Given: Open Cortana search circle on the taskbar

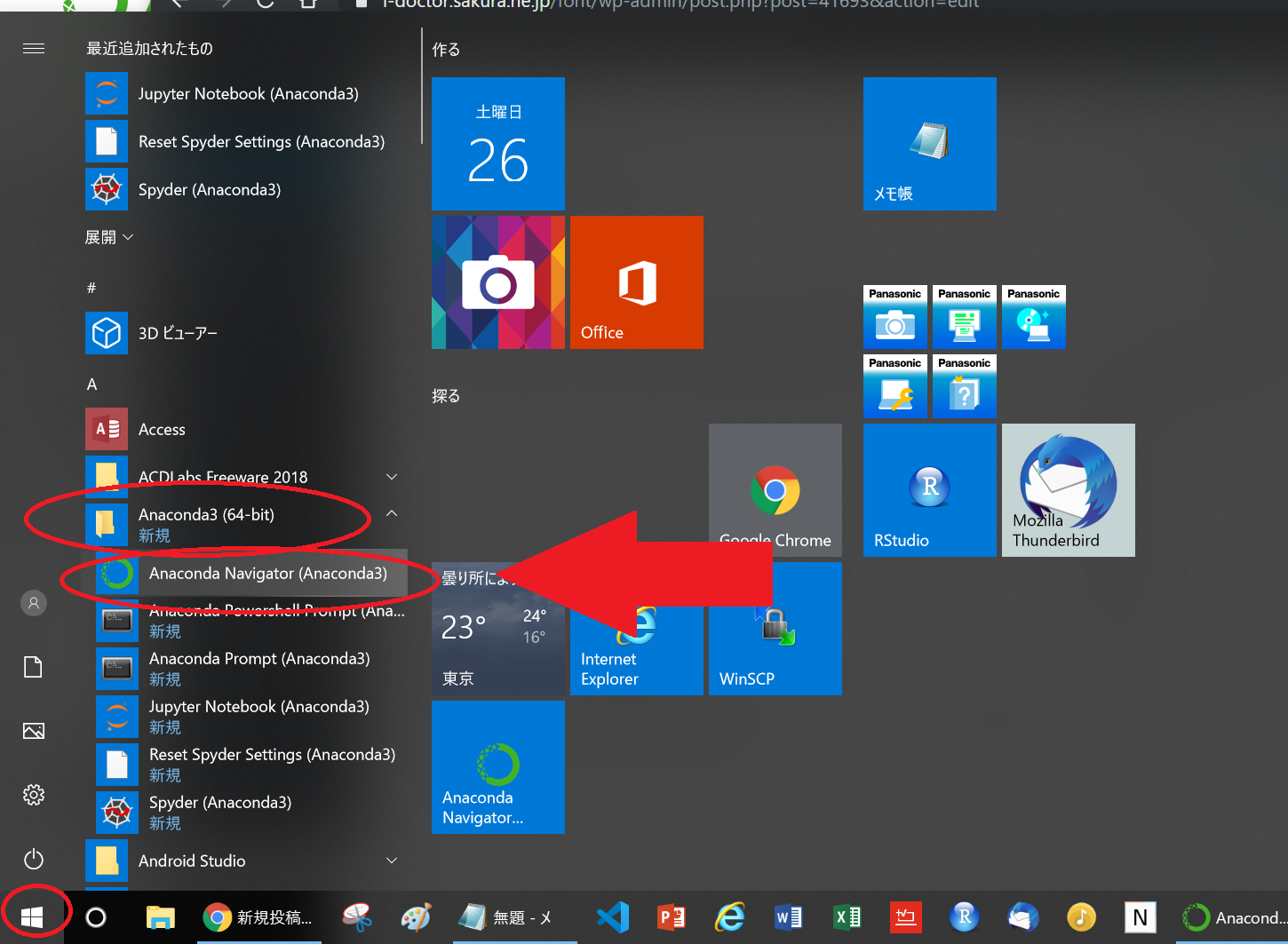Looking at the screenshot, I should coord(96,917).
